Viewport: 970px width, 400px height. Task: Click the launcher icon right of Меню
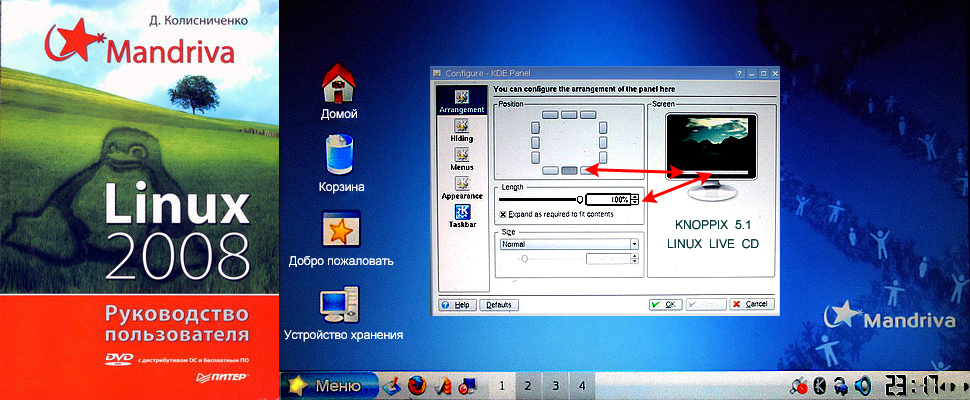(392, 386)
